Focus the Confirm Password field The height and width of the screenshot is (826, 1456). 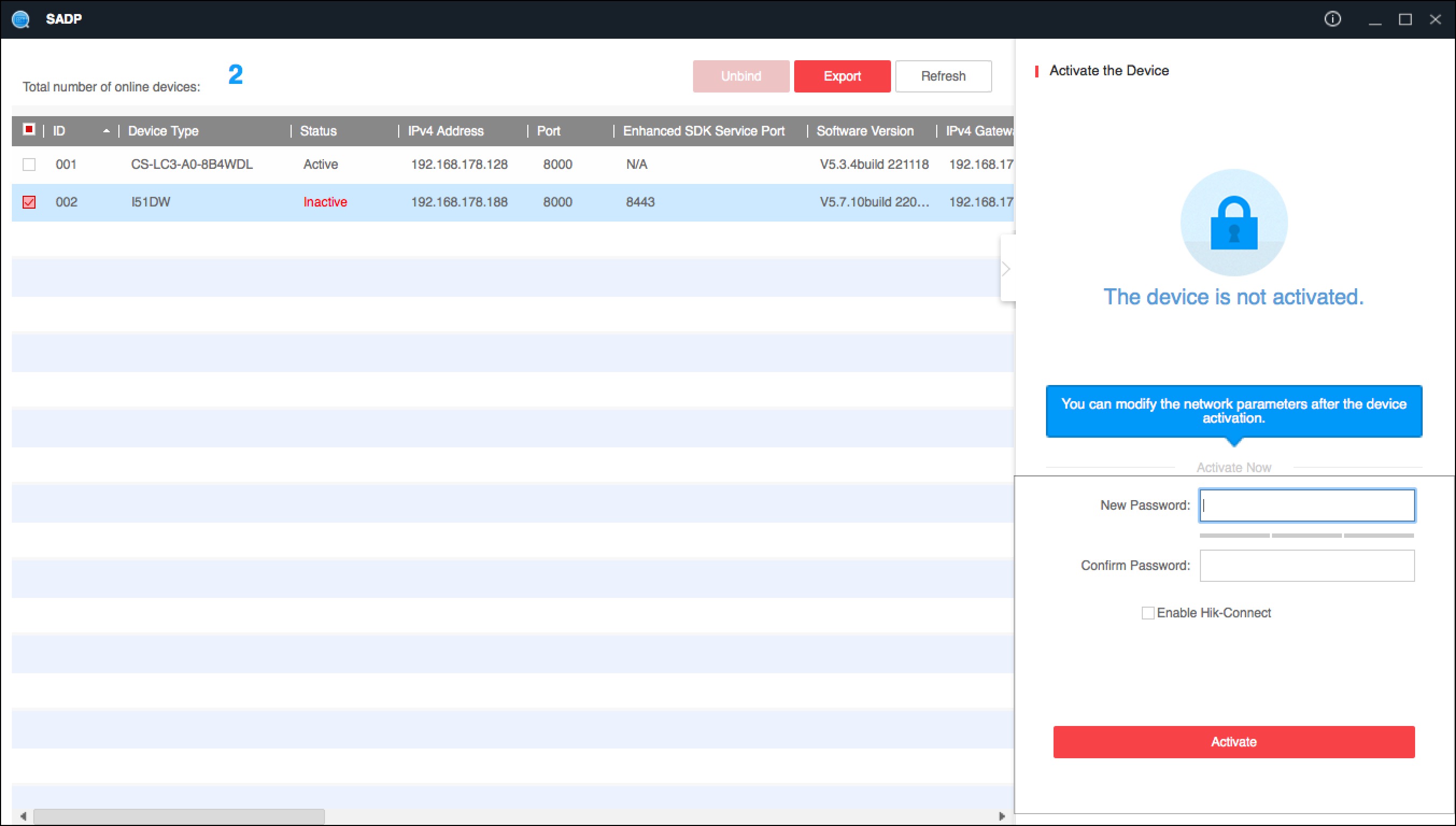pyautogui.click(x=1306, y=566)
